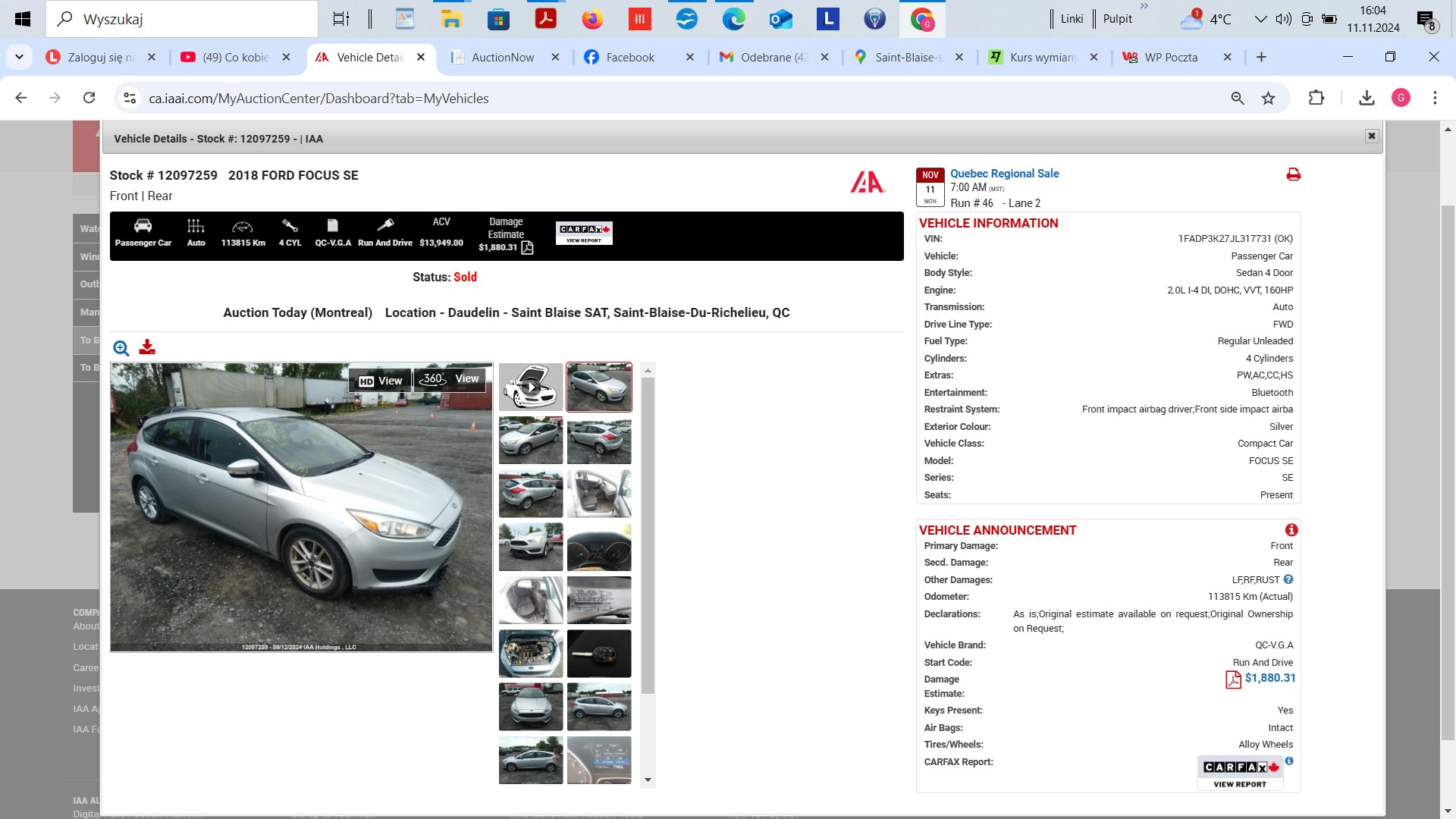Viewport: 1456px width, 819px height.
Task: Open the Damage Estimate PDF icon in black bar
Action: click(527, 248)
